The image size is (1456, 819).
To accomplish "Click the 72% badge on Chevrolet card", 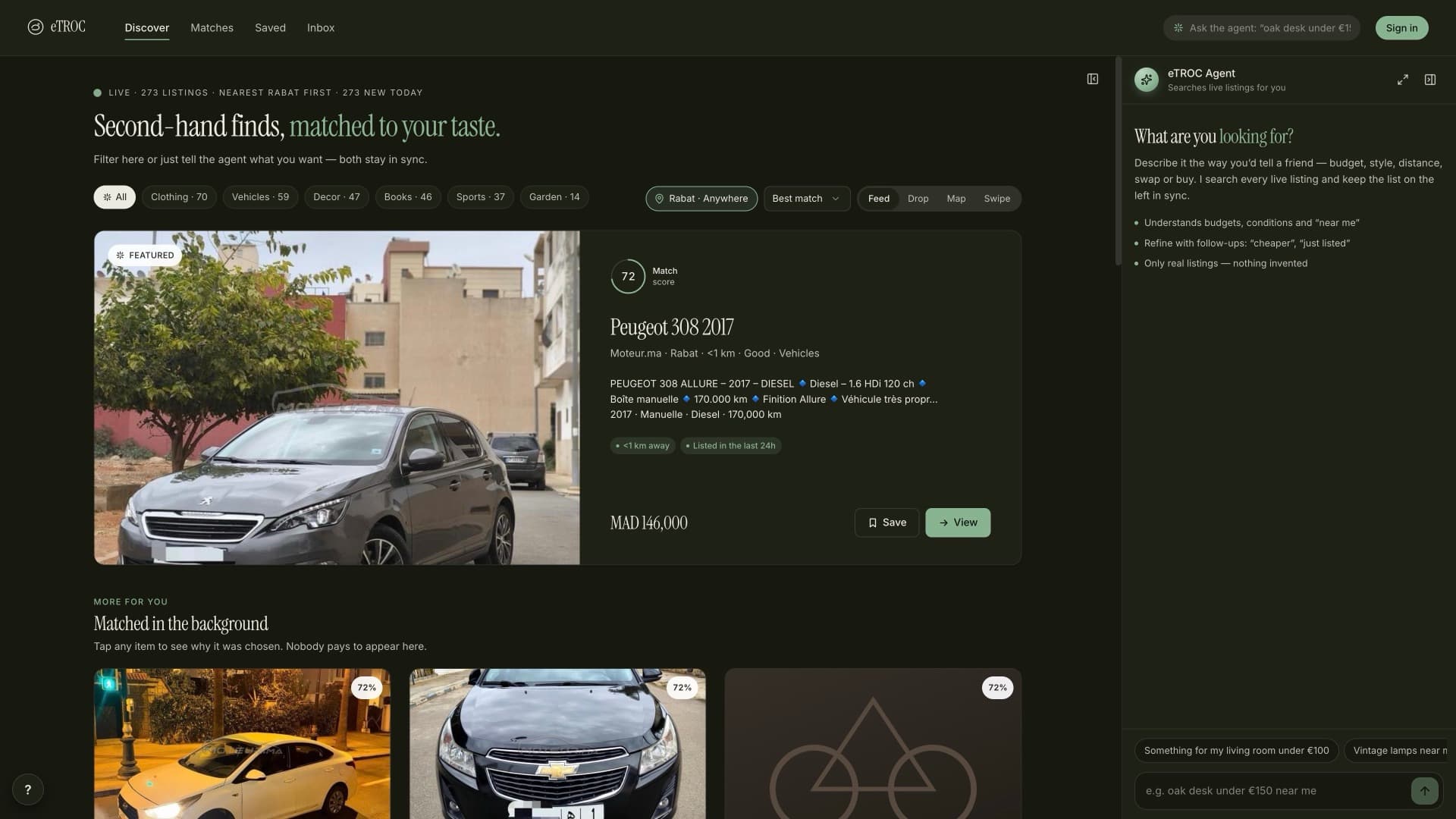I will (x=682, y=688).
